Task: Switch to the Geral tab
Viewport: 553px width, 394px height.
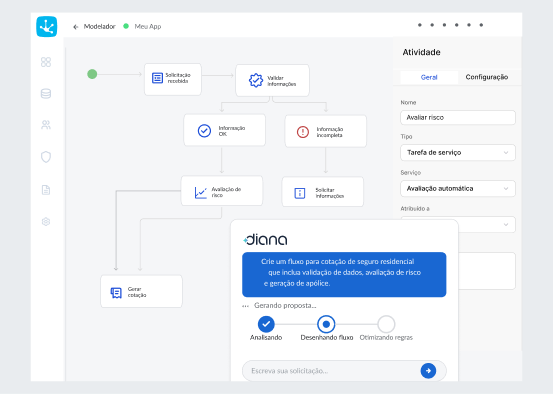Action: (x=429, y=77)
